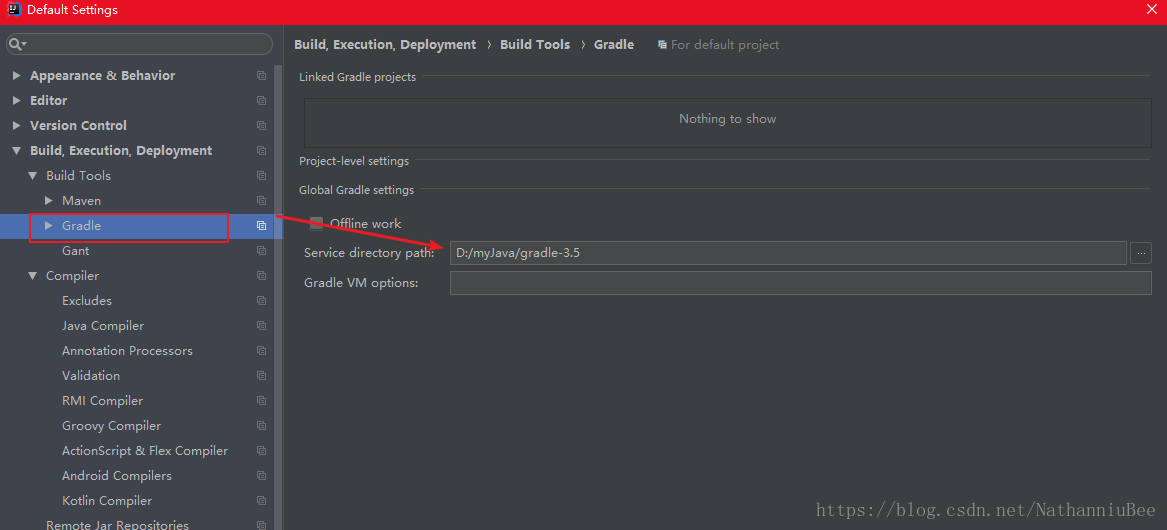The height and width of the screenshot is (530, 1167).
Task: Click the search magnifier icon in settings
Action: point(16,45)
